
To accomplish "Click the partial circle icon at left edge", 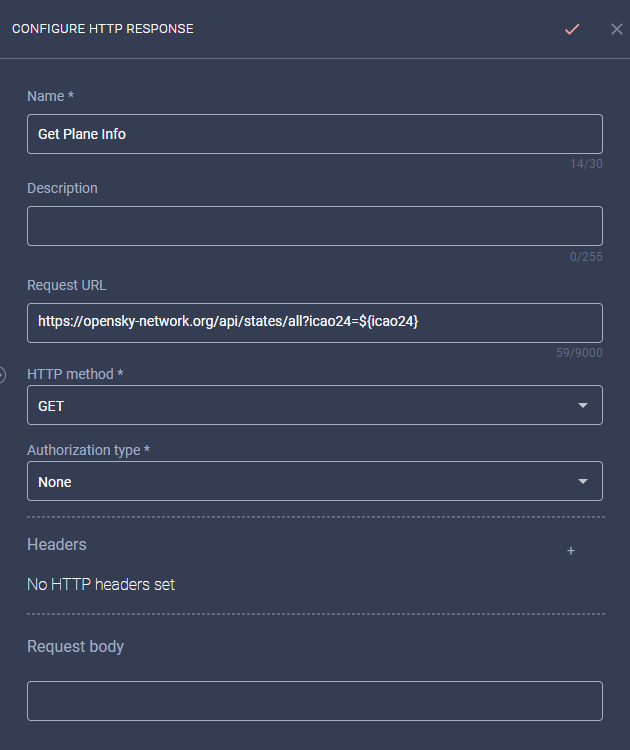I will point(2,375).
